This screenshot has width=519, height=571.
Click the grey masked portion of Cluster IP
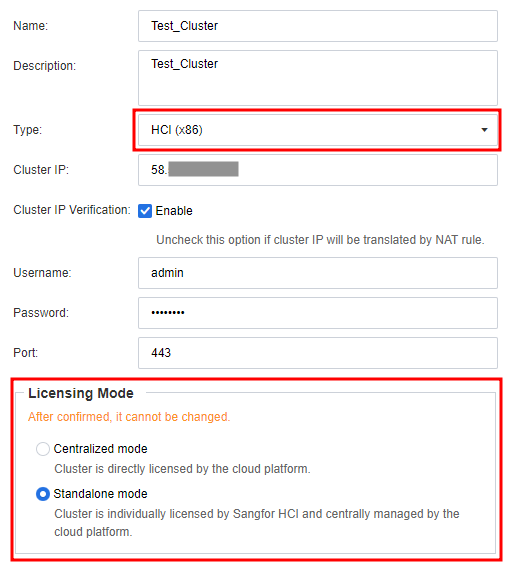(x=203, y=169)
